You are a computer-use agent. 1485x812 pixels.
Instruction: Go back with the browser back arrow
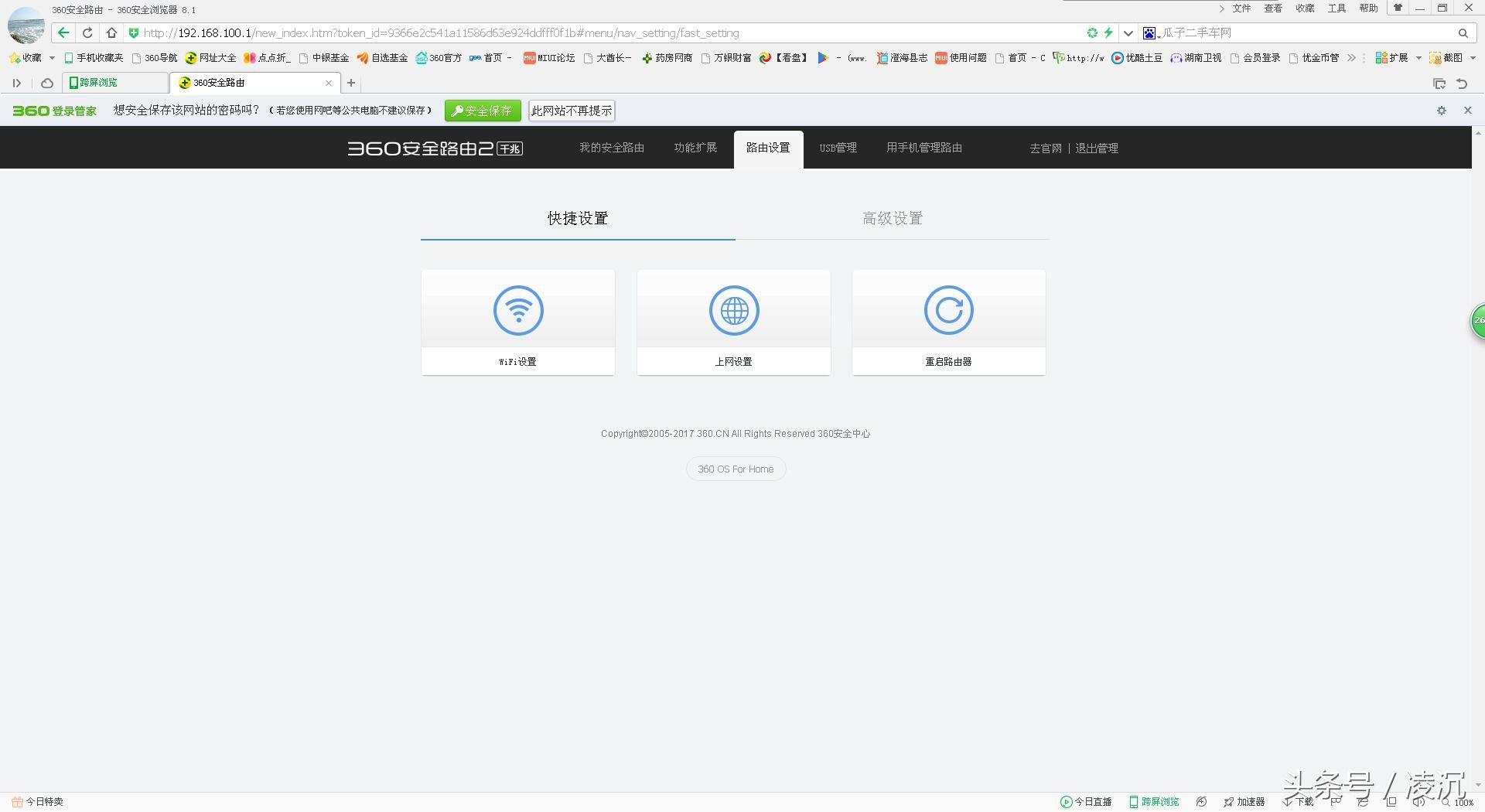click(x=63, y=32)
